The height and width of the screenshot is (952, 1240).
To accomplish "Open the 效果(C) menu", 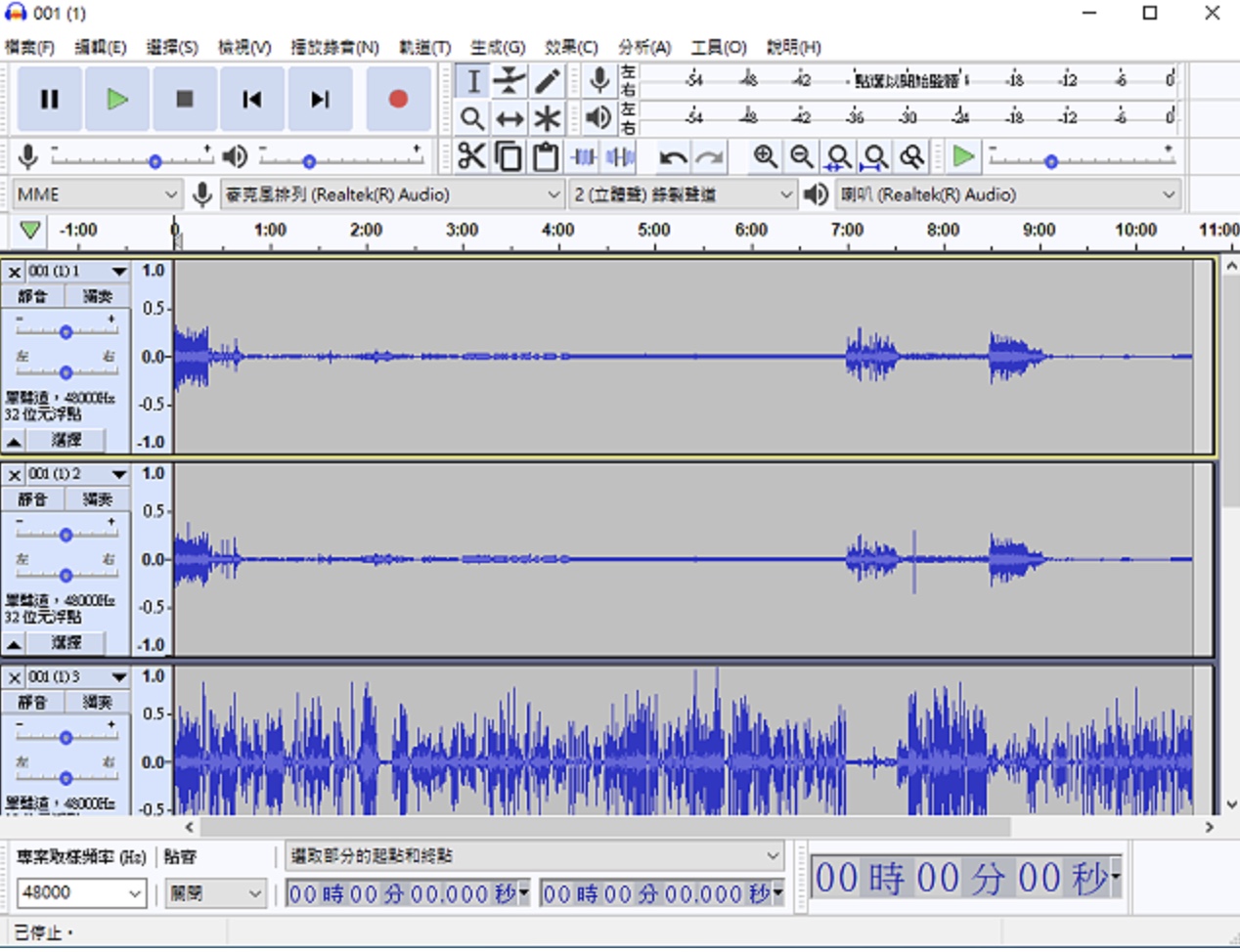I will coord(571,47).
